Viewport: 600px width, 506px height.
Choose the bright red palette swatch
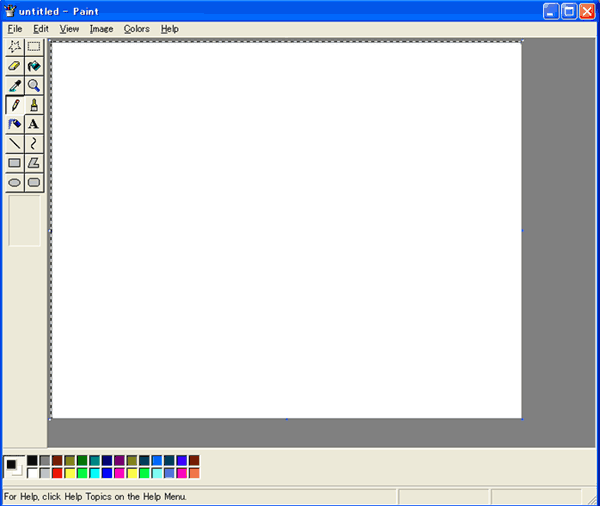coord(57,473)
